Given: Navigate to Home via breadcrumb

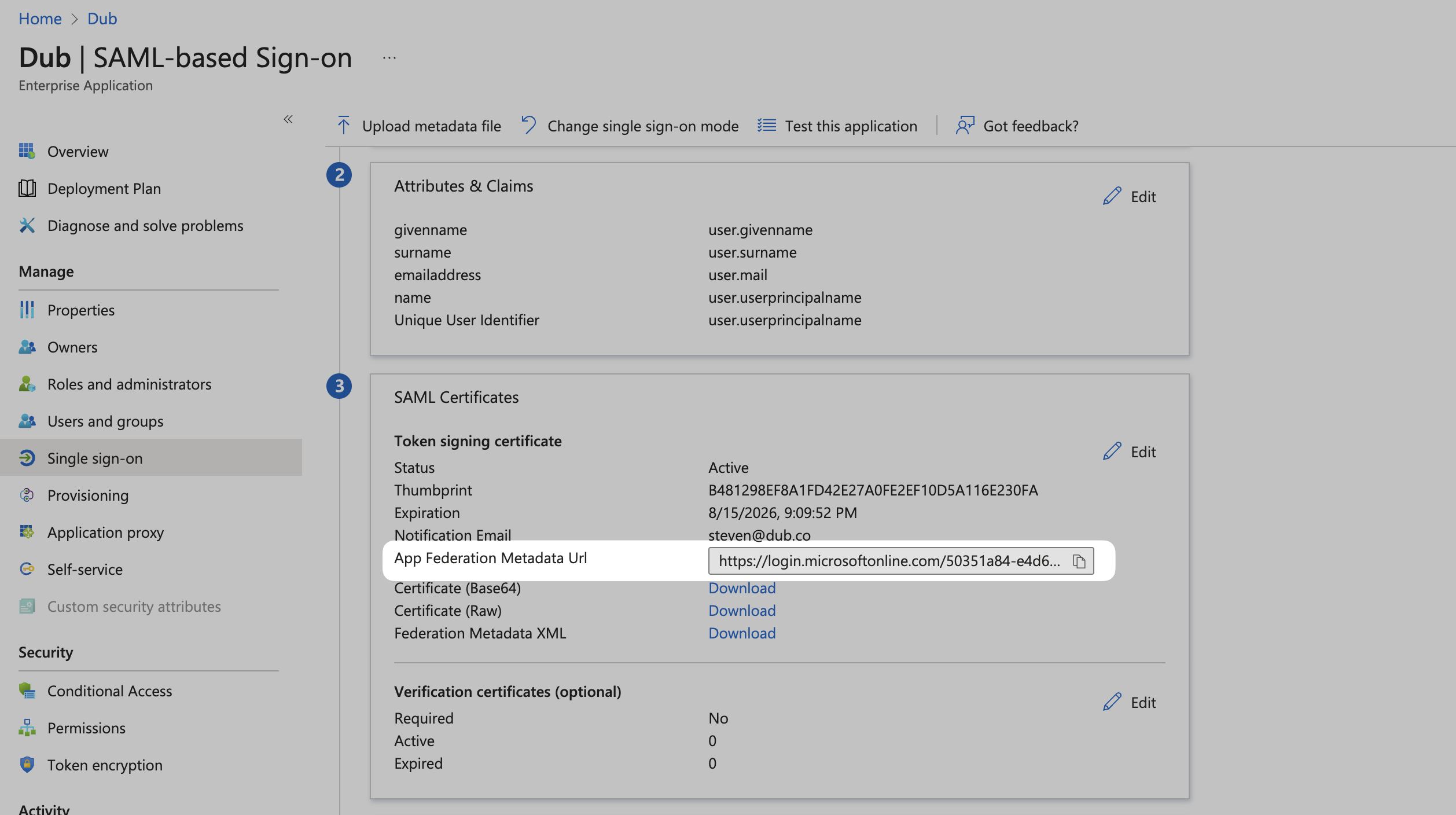Looking at the screenshot, I should tap(40, 18).
